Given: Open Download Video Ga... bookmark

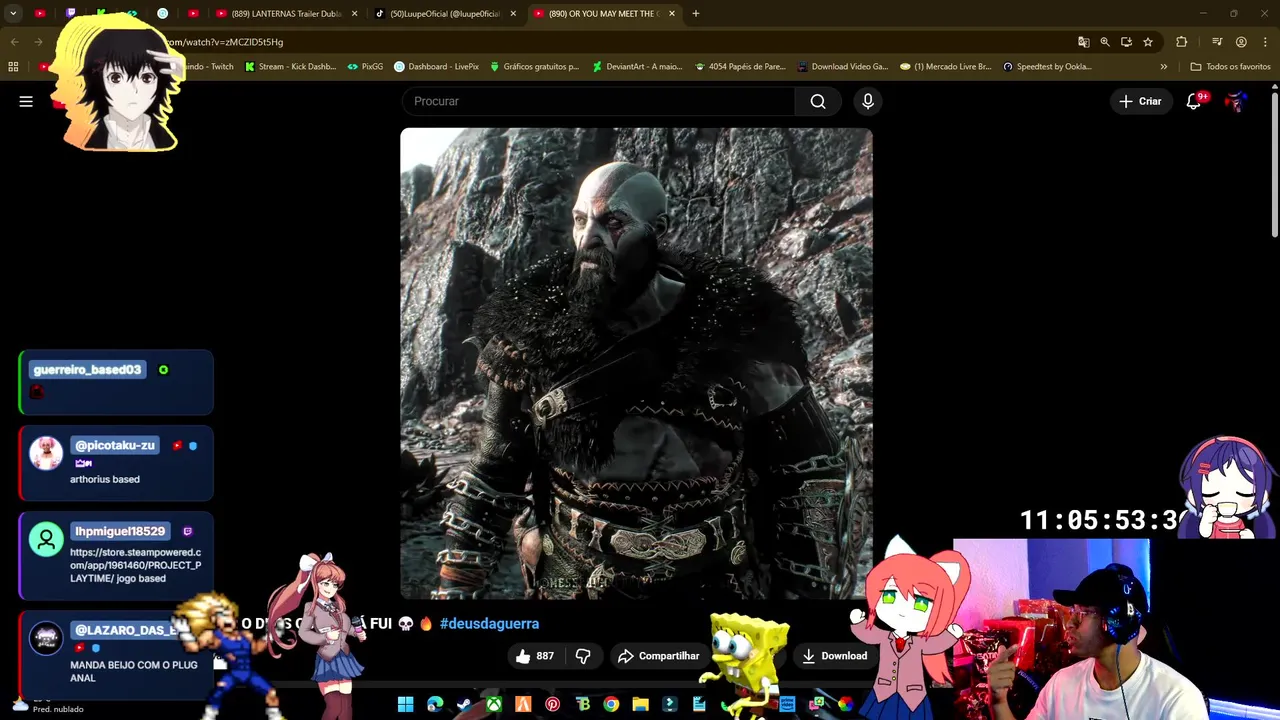Looking at the screenshot, I should pos(842,67).
